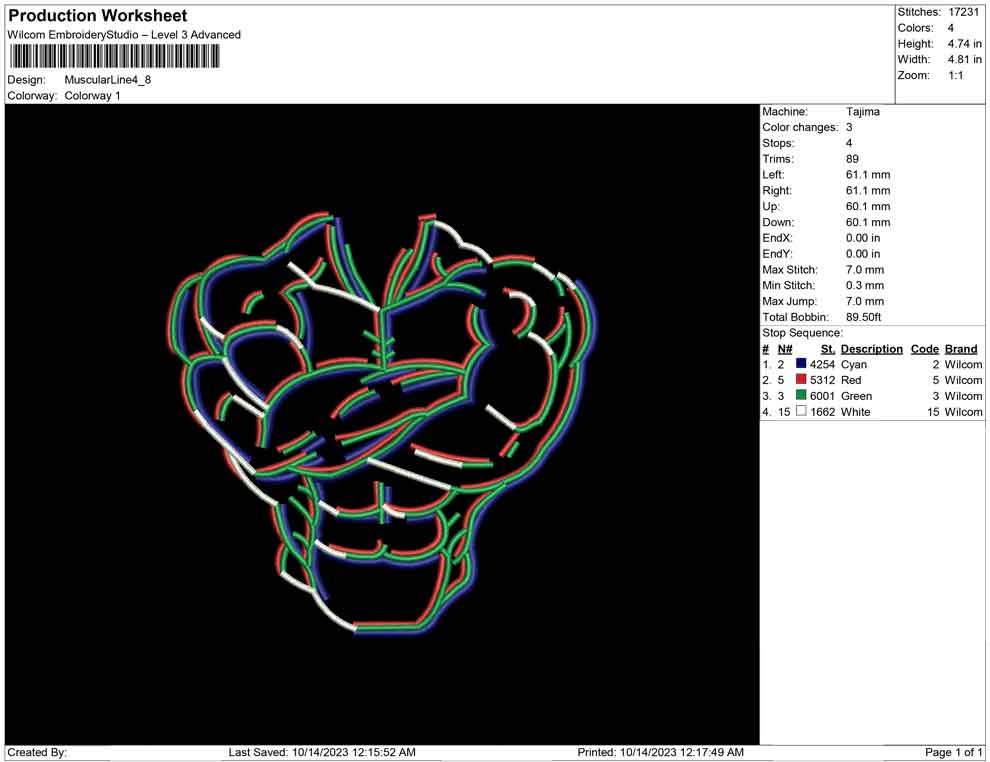The image size is (990, 762).
Task: Click the 'Brand' column header
Action: (960, 349)
